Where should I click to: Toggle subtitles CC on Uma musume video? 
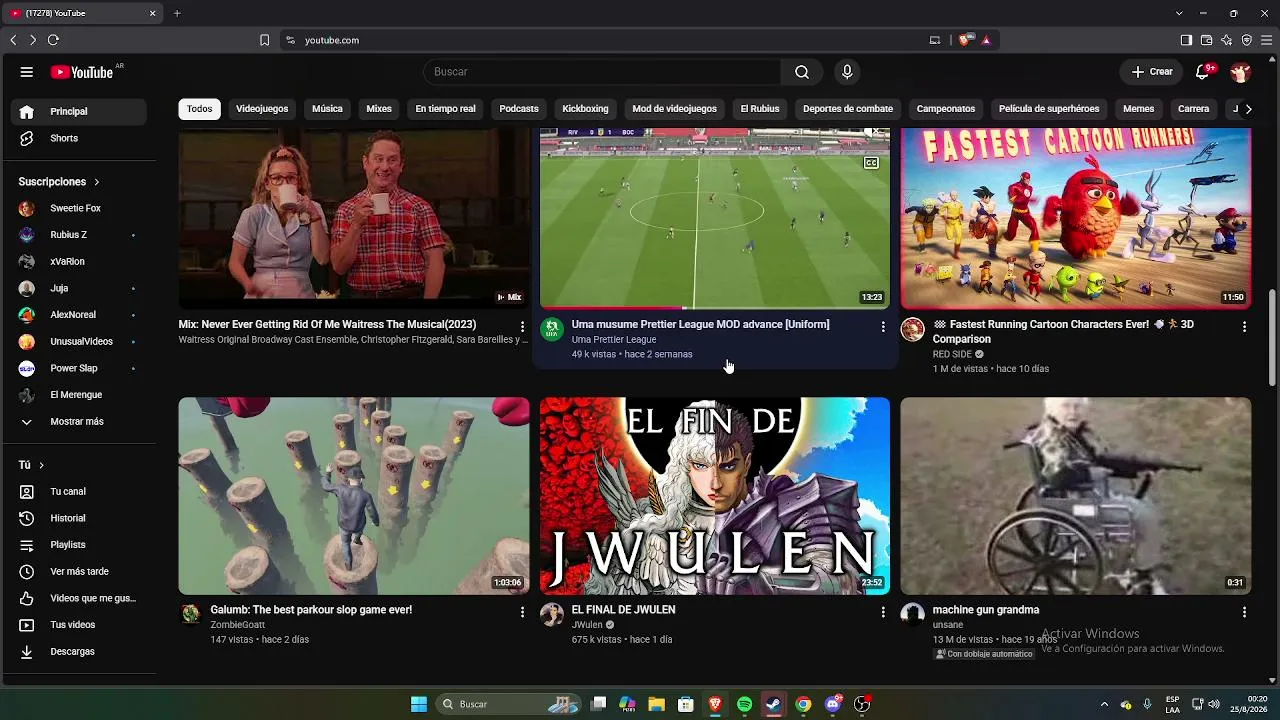coord(871,163)
